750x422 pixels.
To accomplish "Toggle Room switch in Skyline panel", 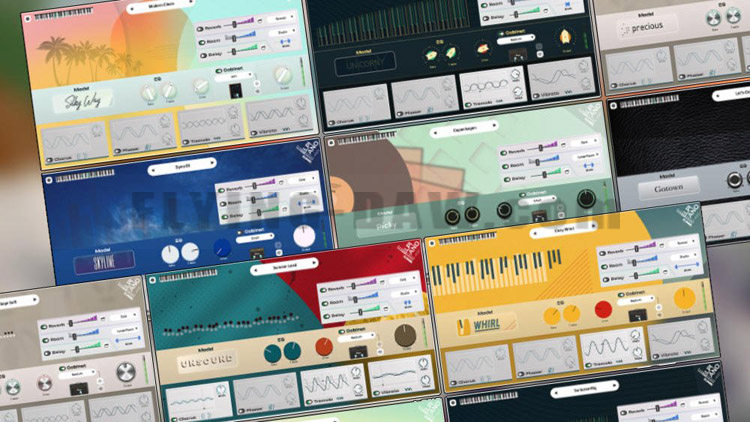I will click(x=223, y=203).
